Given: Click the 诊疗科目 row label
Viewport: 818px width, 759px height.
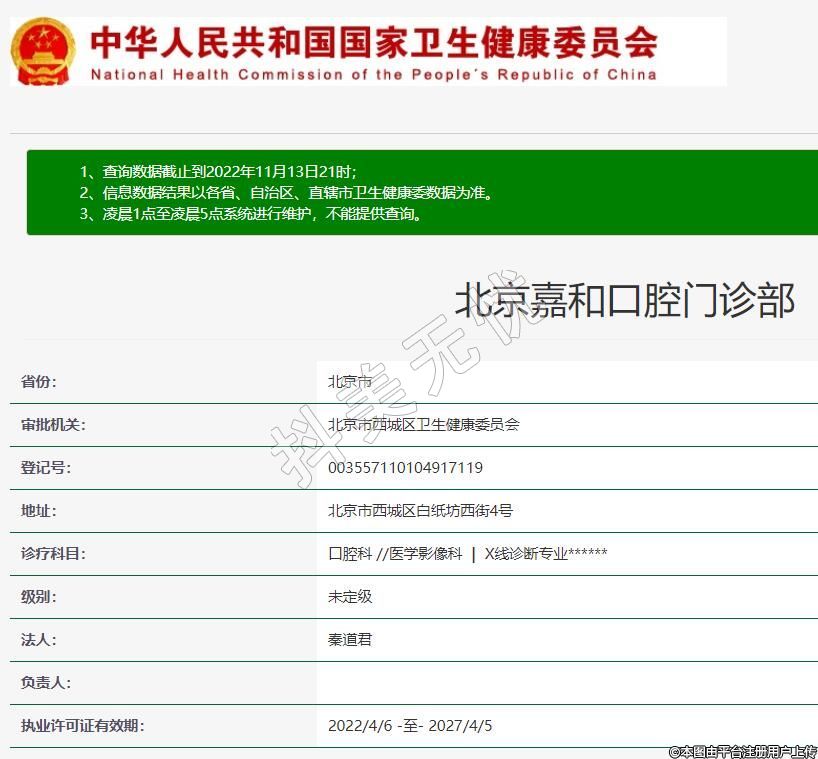Looking at the screenshot, I should coord(53,554).
